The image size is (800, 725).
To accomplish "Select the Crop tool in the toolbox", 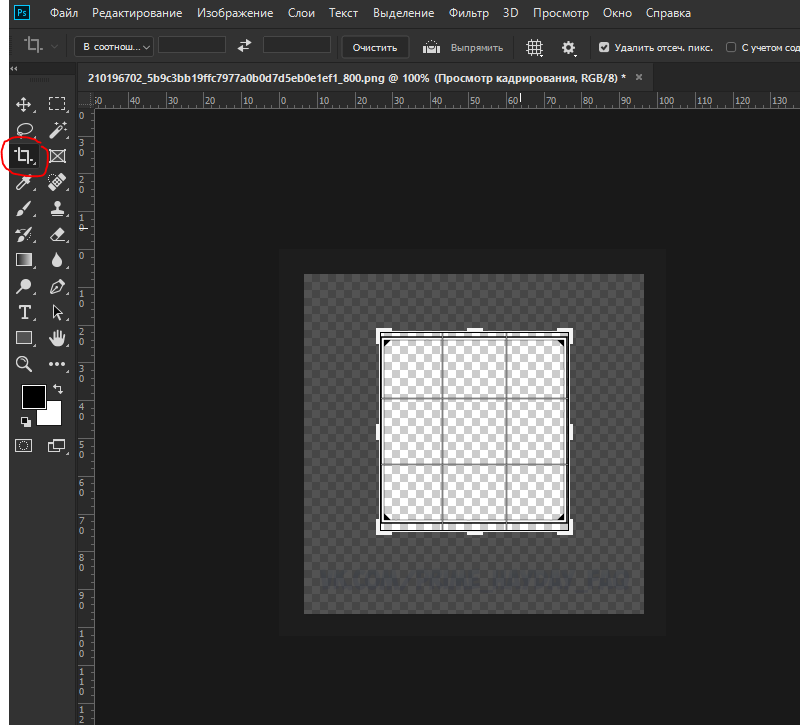I will [23, 155].
